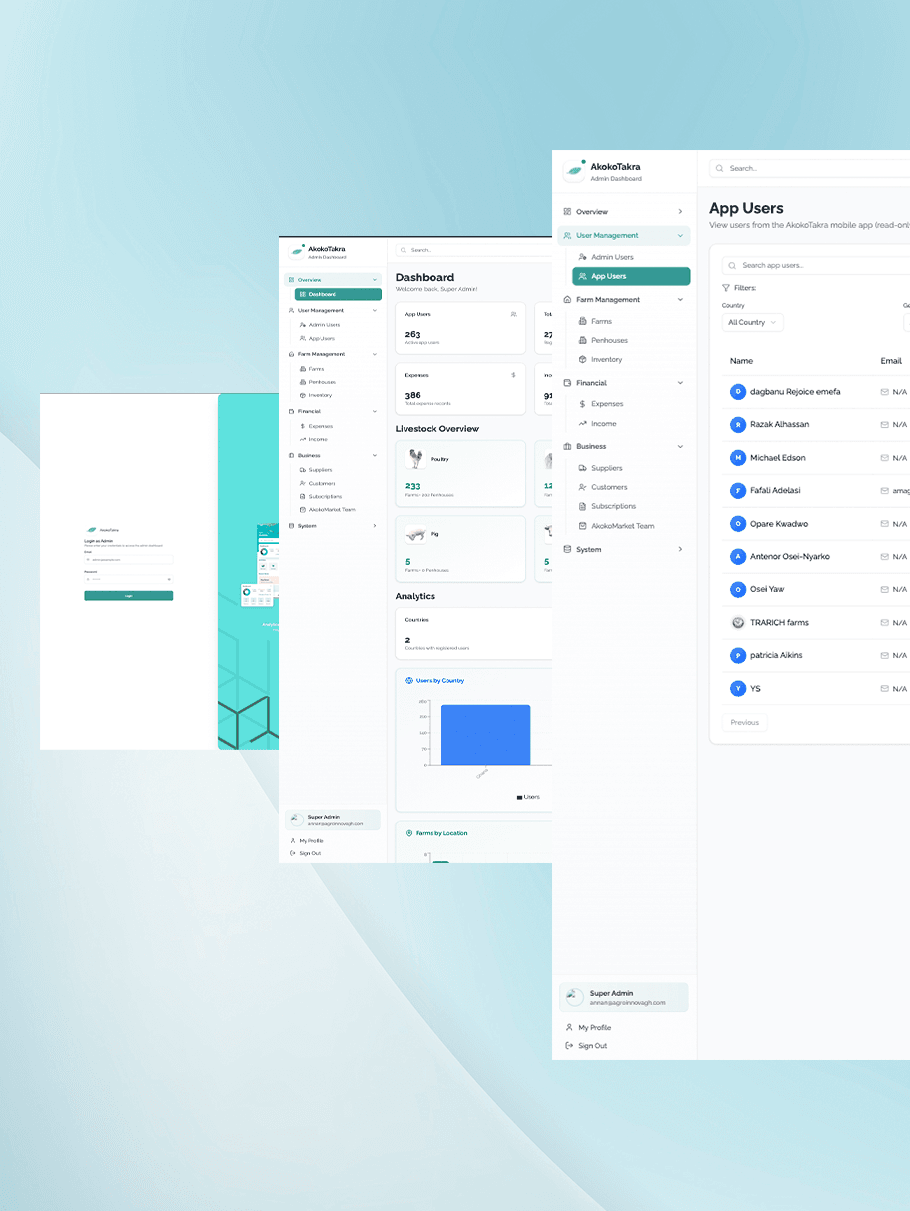The height and width of the screenshot is (1211, 910).
Task: Open Inventory via its box icon
Action: coord(585,359)
